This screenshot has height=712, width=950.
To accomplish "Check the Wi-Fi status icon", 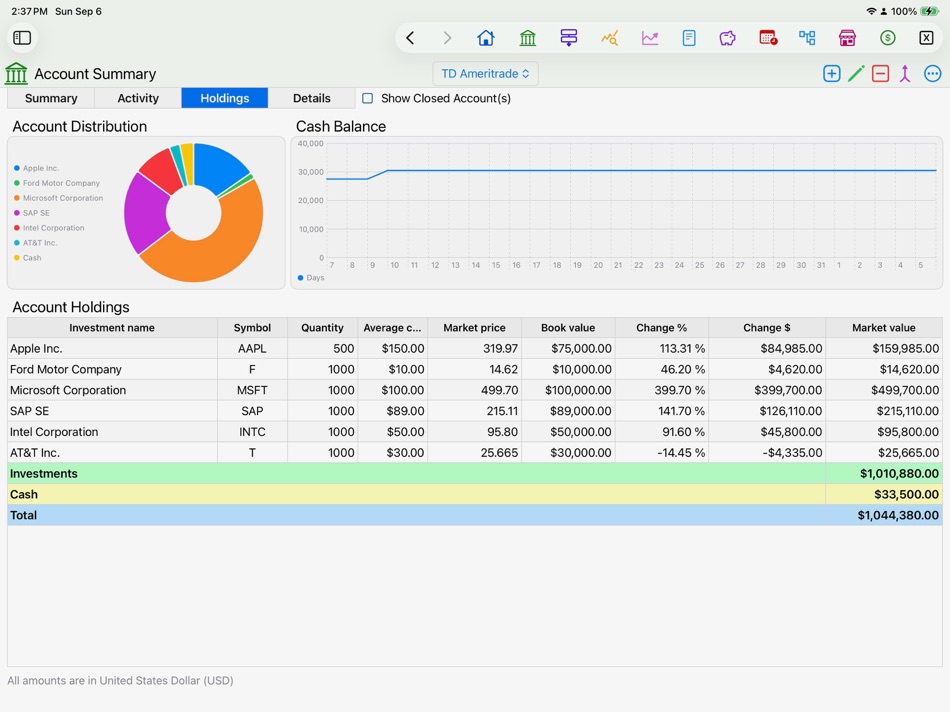I will [871, 11].
